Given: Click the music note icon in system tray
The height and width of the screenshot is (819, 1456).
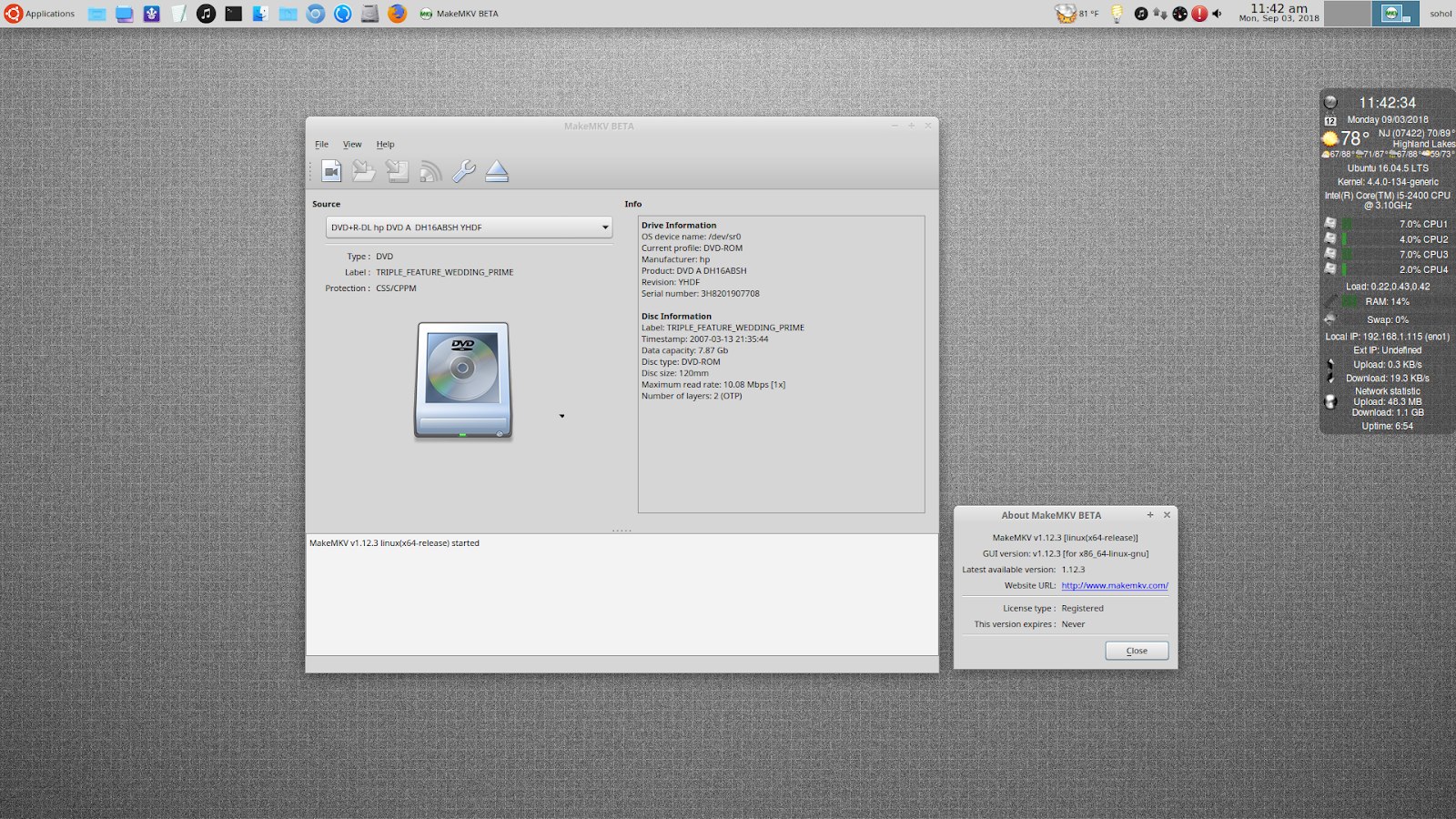Looking at the screenshot, I should [1141, 14].
